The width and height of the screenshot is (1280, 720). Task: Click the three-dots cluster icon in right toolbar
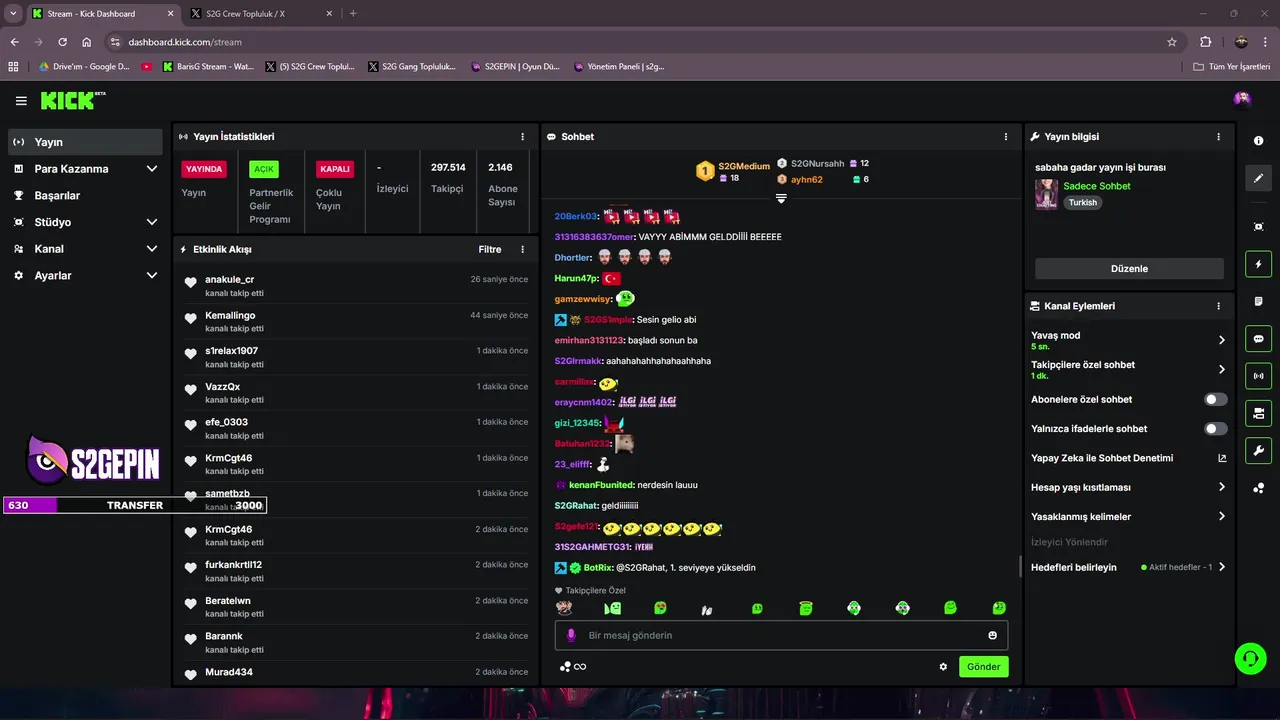tap(1259, 488)
